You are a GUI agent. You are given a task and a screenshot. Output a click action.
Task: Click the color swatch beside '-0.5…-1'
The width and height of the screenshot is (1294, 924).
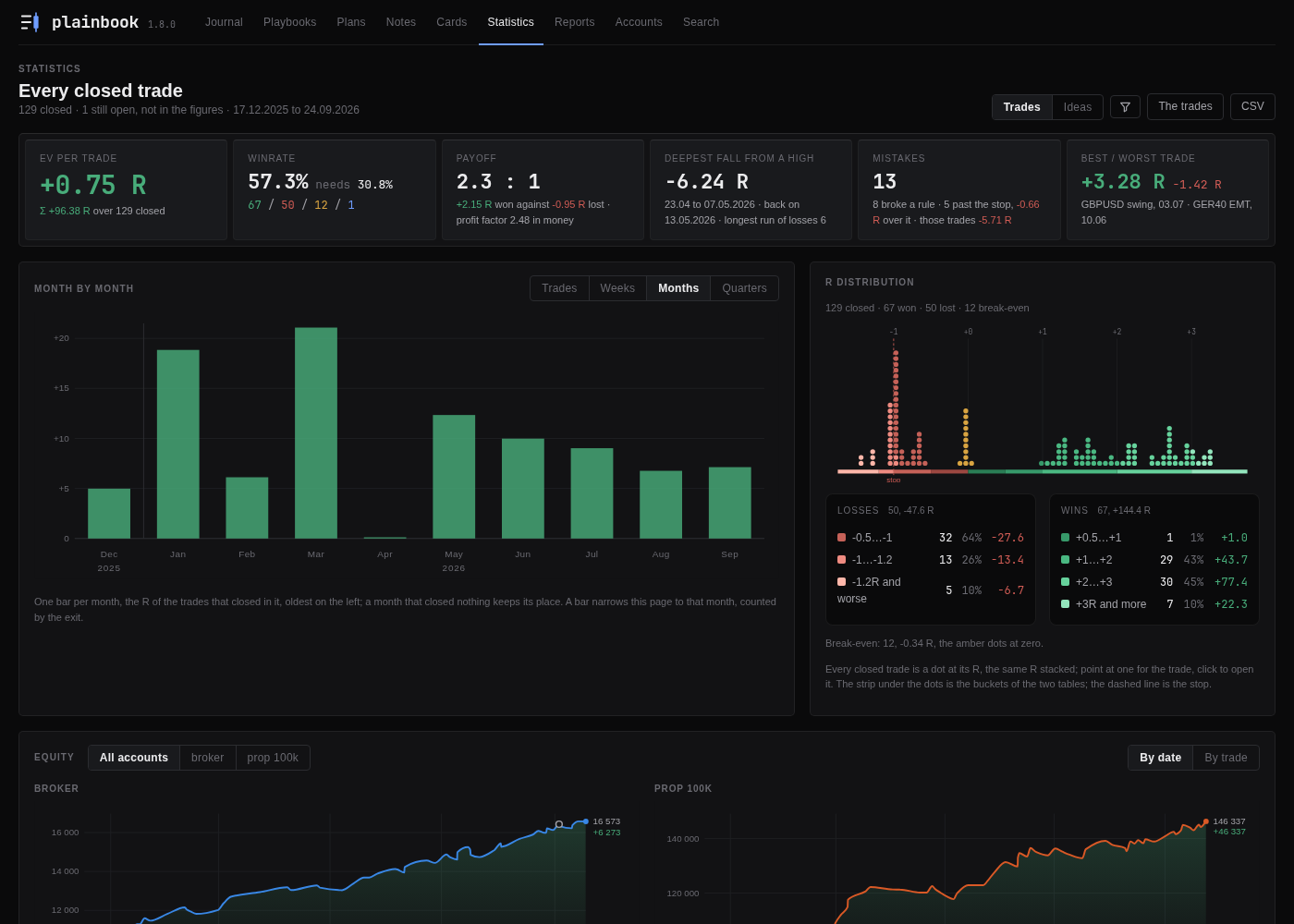(841, 538)
